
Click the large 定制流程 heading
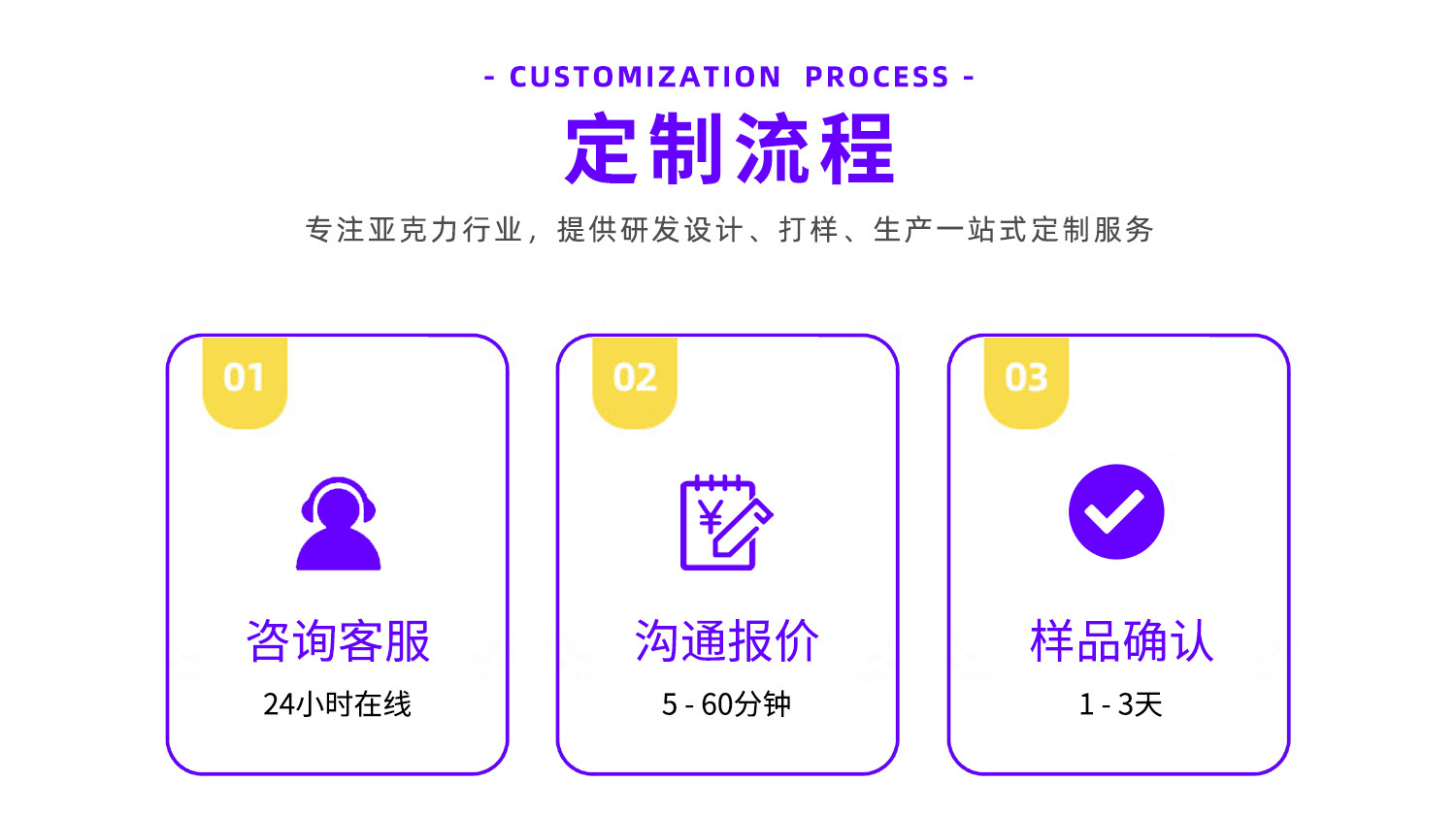click(x=729, y=149)
